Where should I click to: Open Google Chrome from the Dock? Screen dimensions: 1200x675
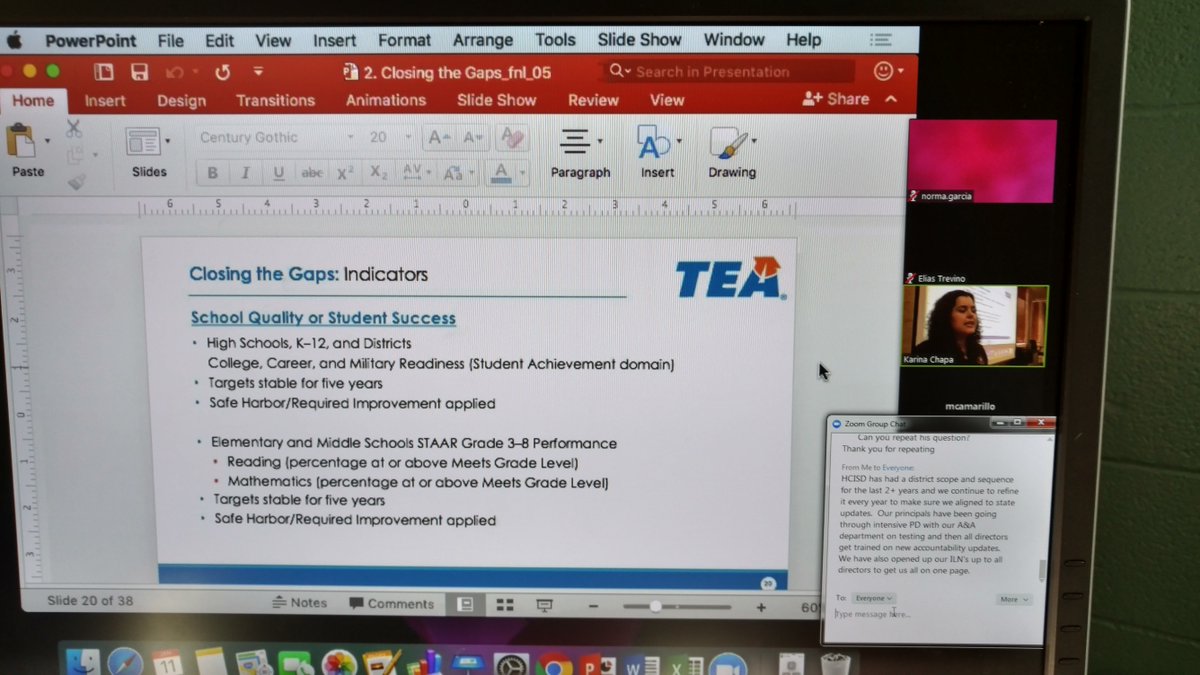[x=554, y=663]
